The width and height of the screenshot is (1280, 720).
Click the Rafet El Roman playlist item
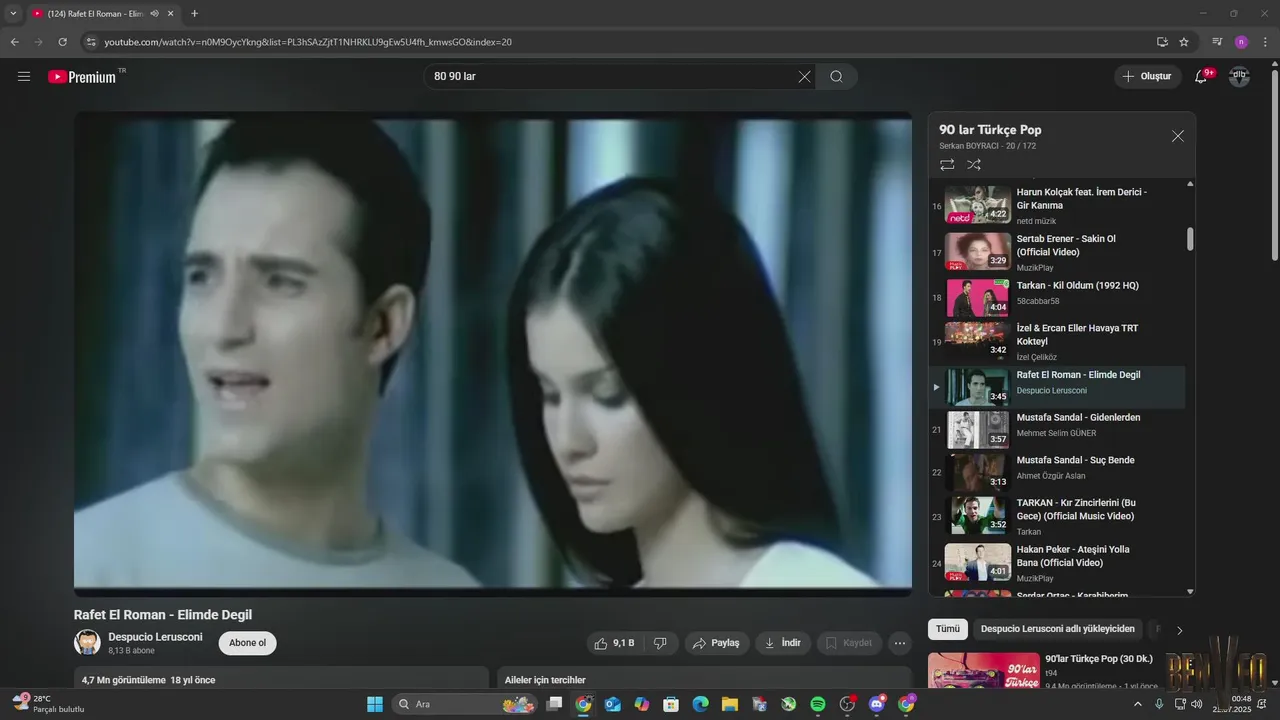[x=1058, y=386]
